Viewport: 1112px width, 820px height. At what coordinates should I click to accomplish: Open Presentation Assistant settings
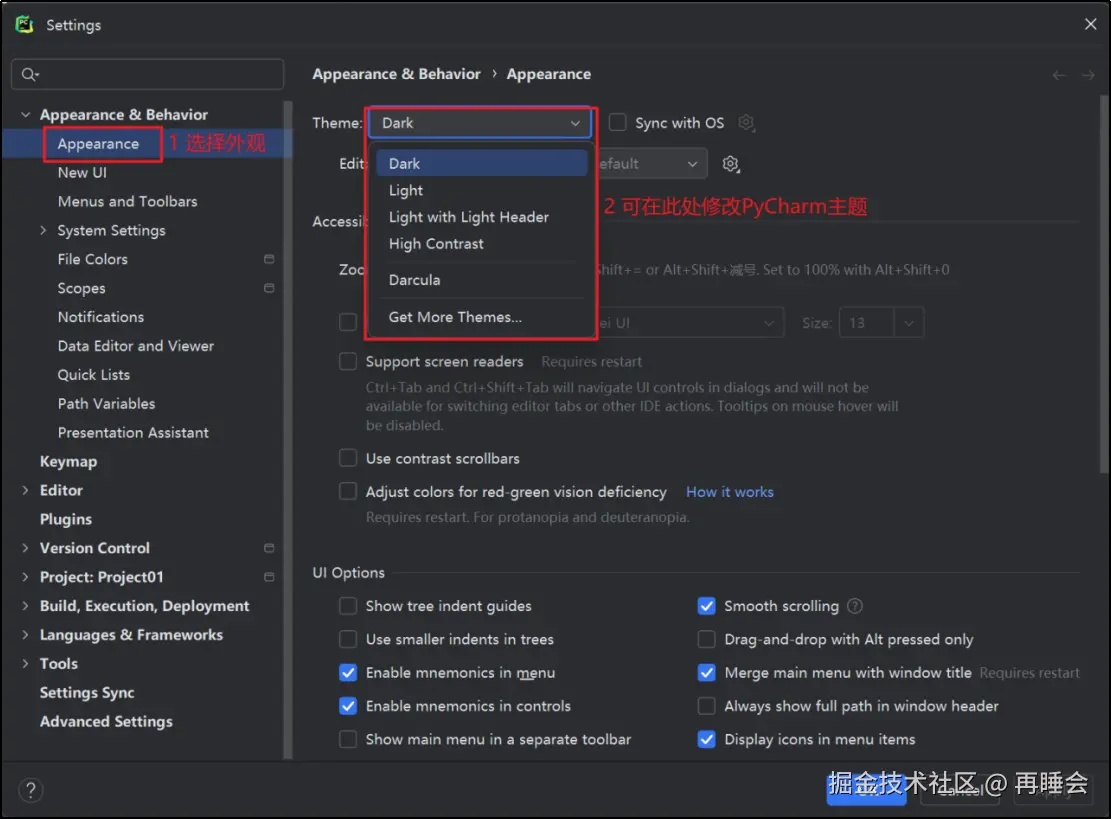[133, 433]
